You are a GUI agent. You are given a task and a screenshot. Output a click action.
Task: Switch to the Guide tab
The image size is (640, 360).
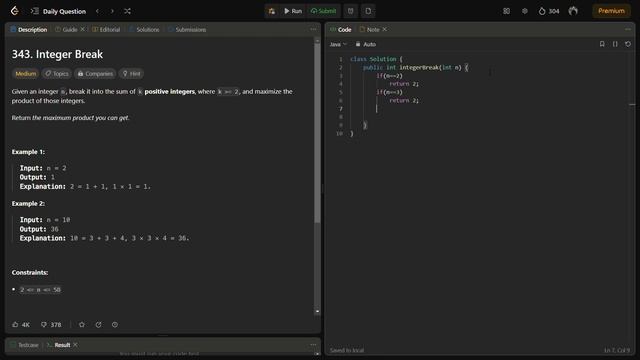66,29
